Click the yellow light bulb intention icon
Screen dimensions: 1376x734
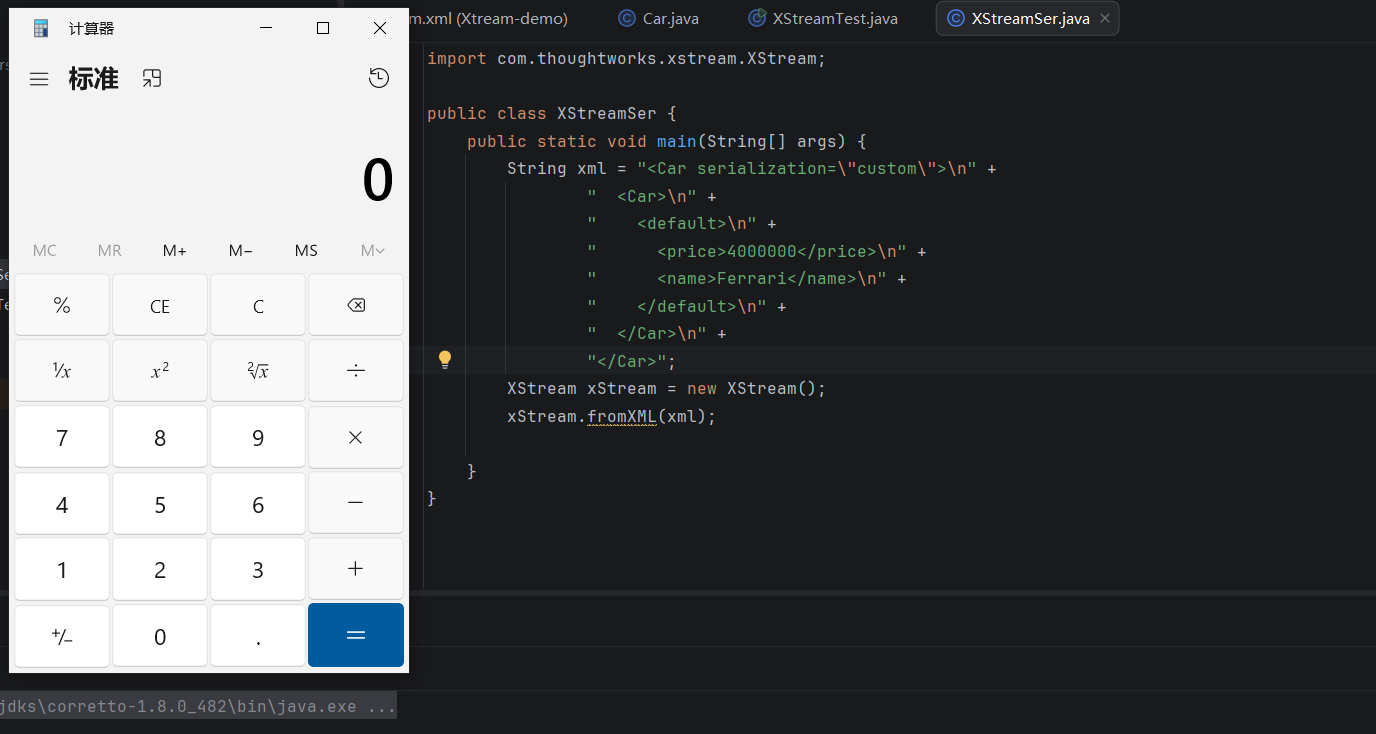tap(446, 360)
